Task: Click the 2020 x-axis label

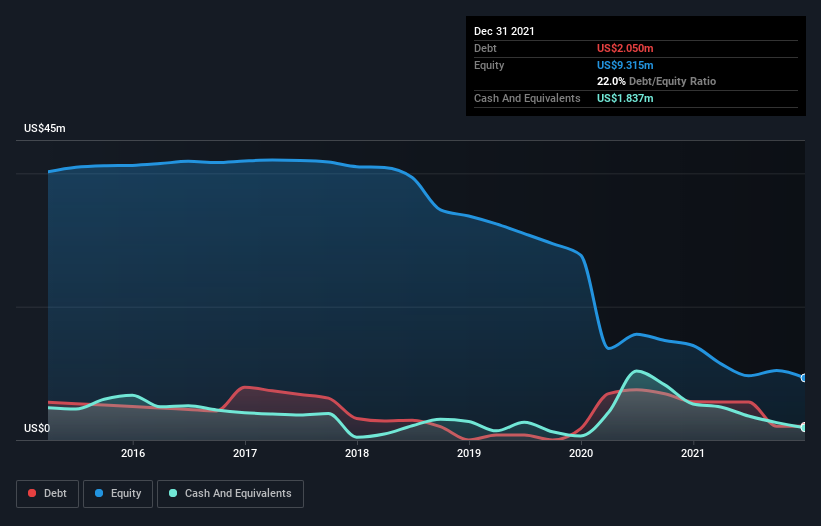Action: coord(581,453)
